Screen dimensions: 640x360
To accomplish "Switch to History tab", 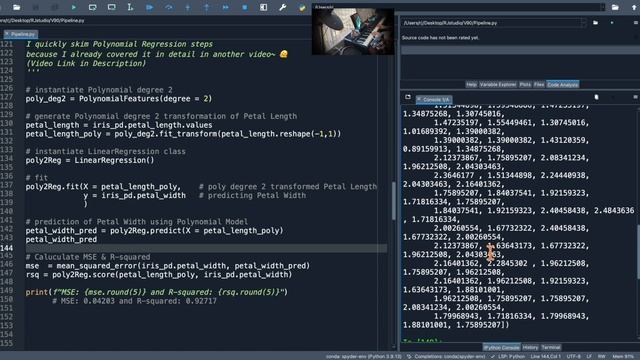I will pyautogui.click(x=530, y=347).
